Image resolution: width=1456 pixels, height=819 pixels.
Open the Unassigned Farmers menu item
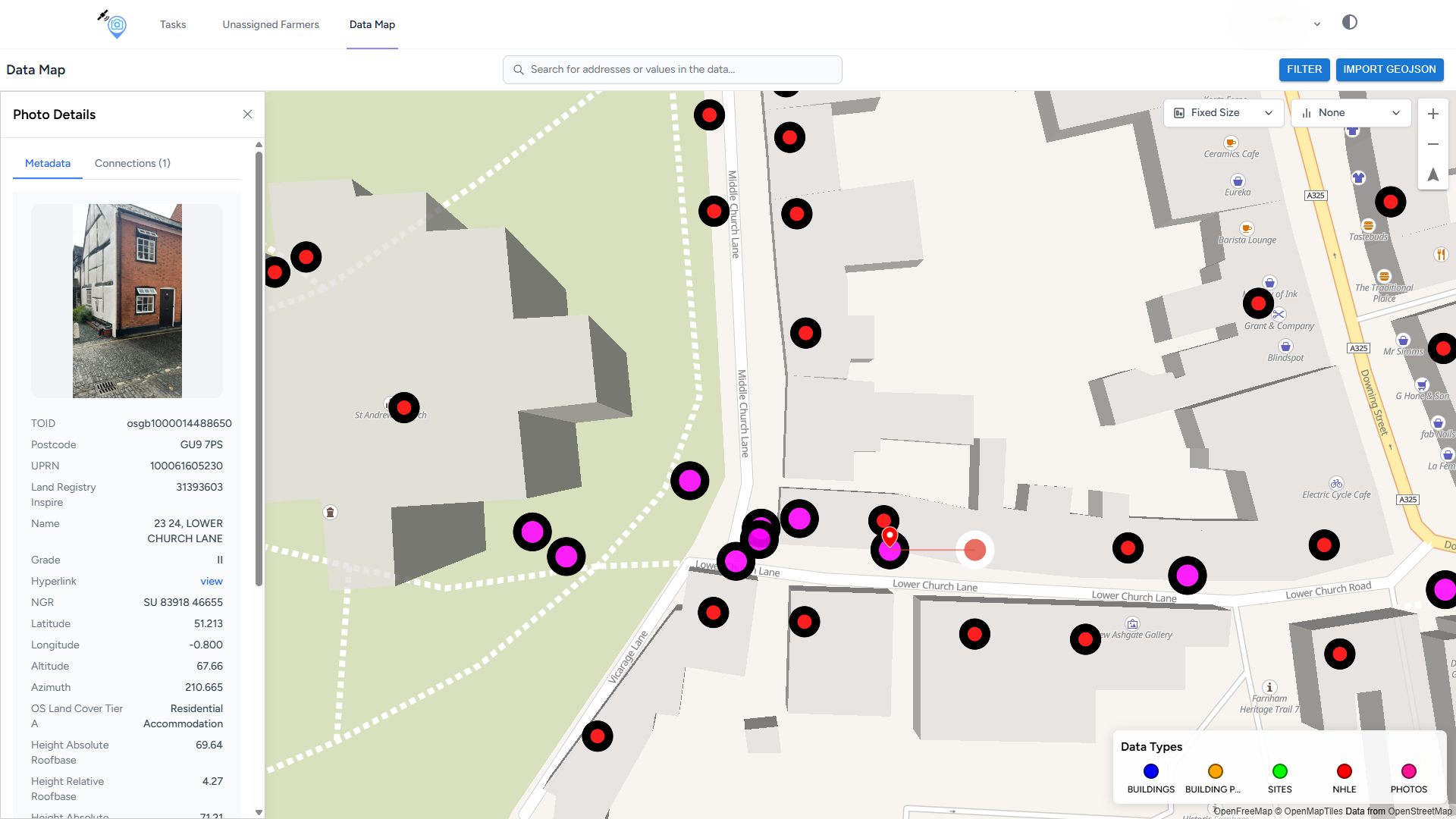pos(271,24)
